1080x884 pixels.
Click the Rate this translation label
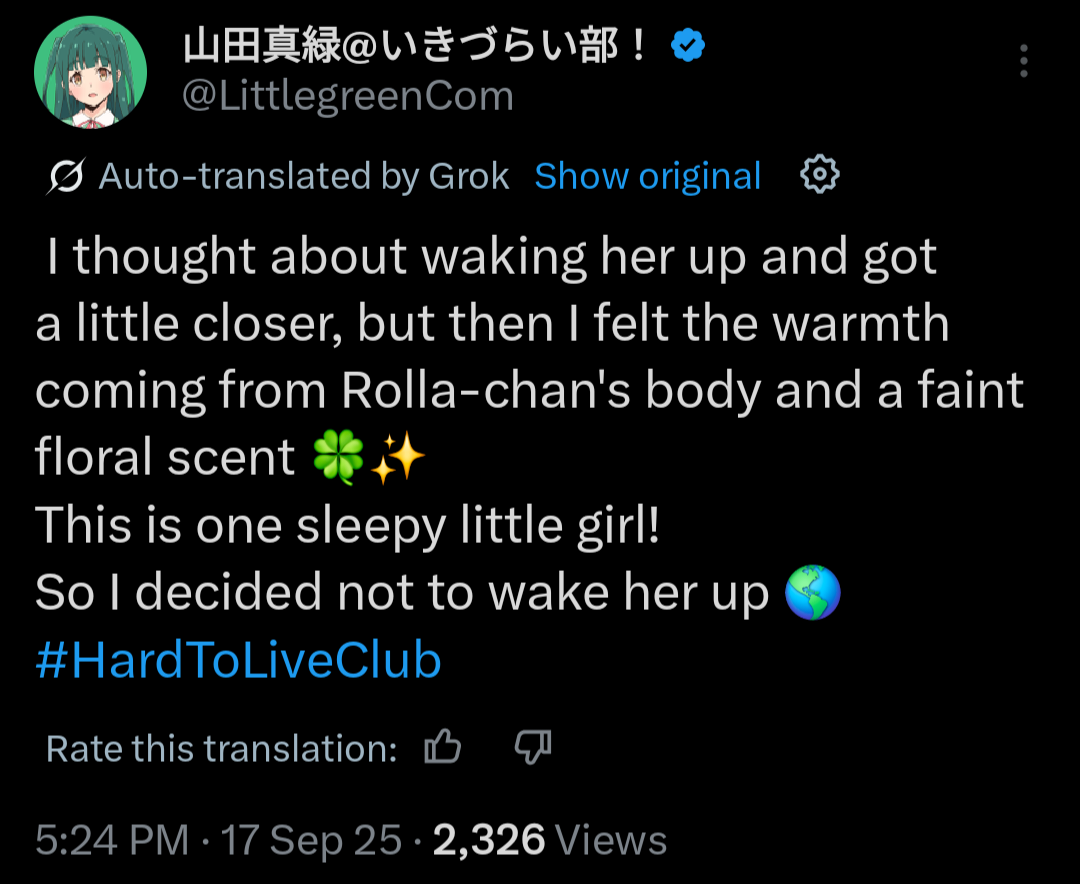pyautogui.click(x=222, y=748)
